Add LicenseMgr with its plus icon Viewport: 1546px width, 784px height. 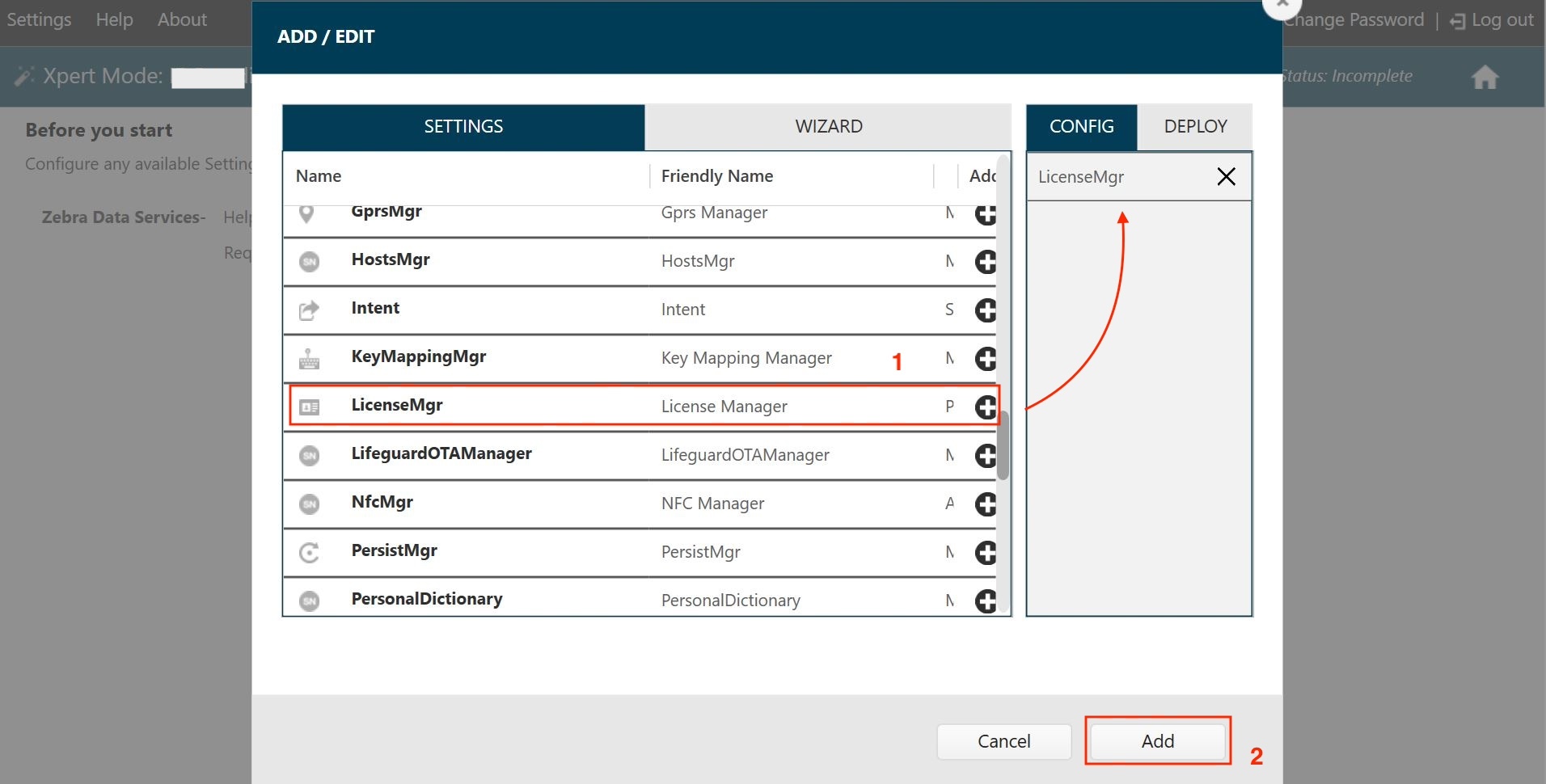pos(985,407)
